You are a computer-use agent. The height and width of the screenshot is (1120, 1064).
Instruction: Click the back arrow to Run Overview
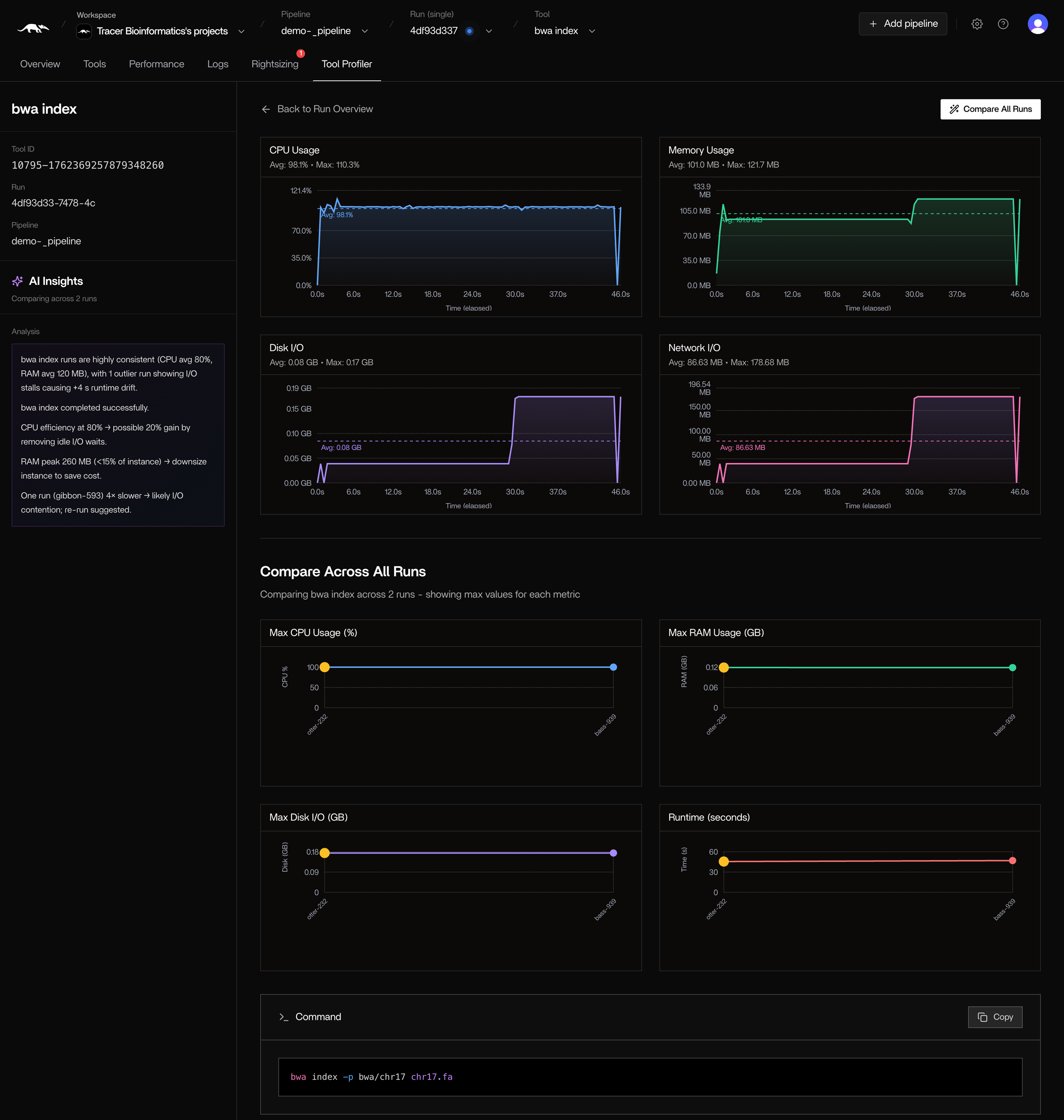265,109
